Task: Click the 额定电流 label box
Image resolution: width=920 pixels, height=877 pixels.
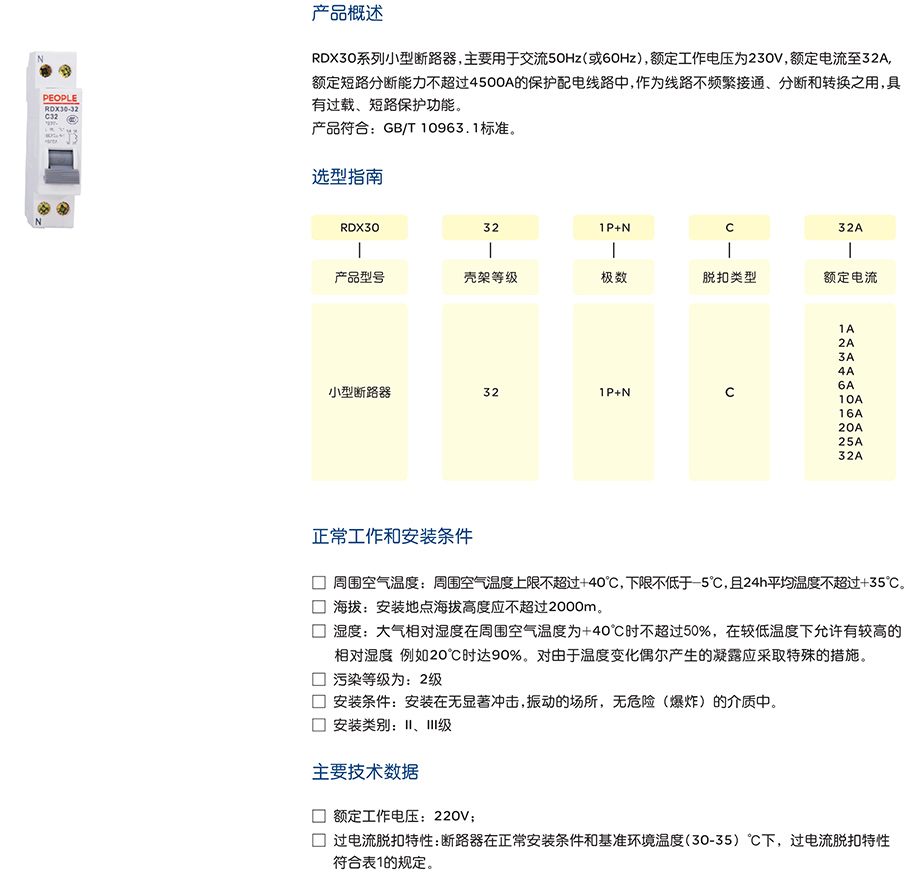Action: 850,277
